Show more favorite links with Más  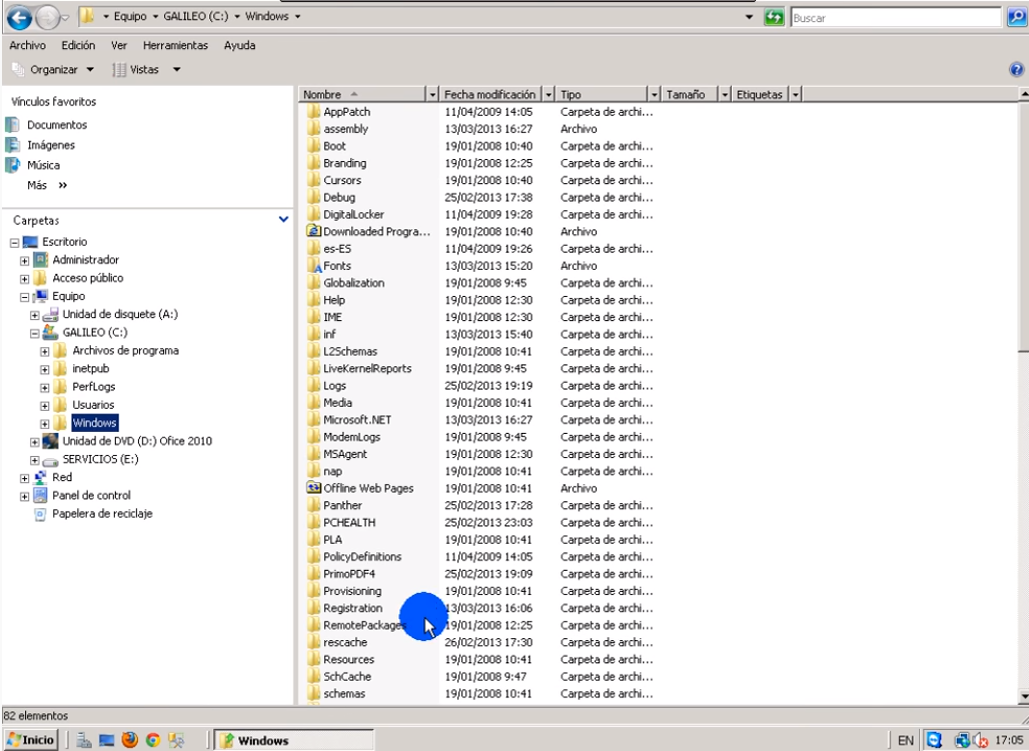click(47, 185)
